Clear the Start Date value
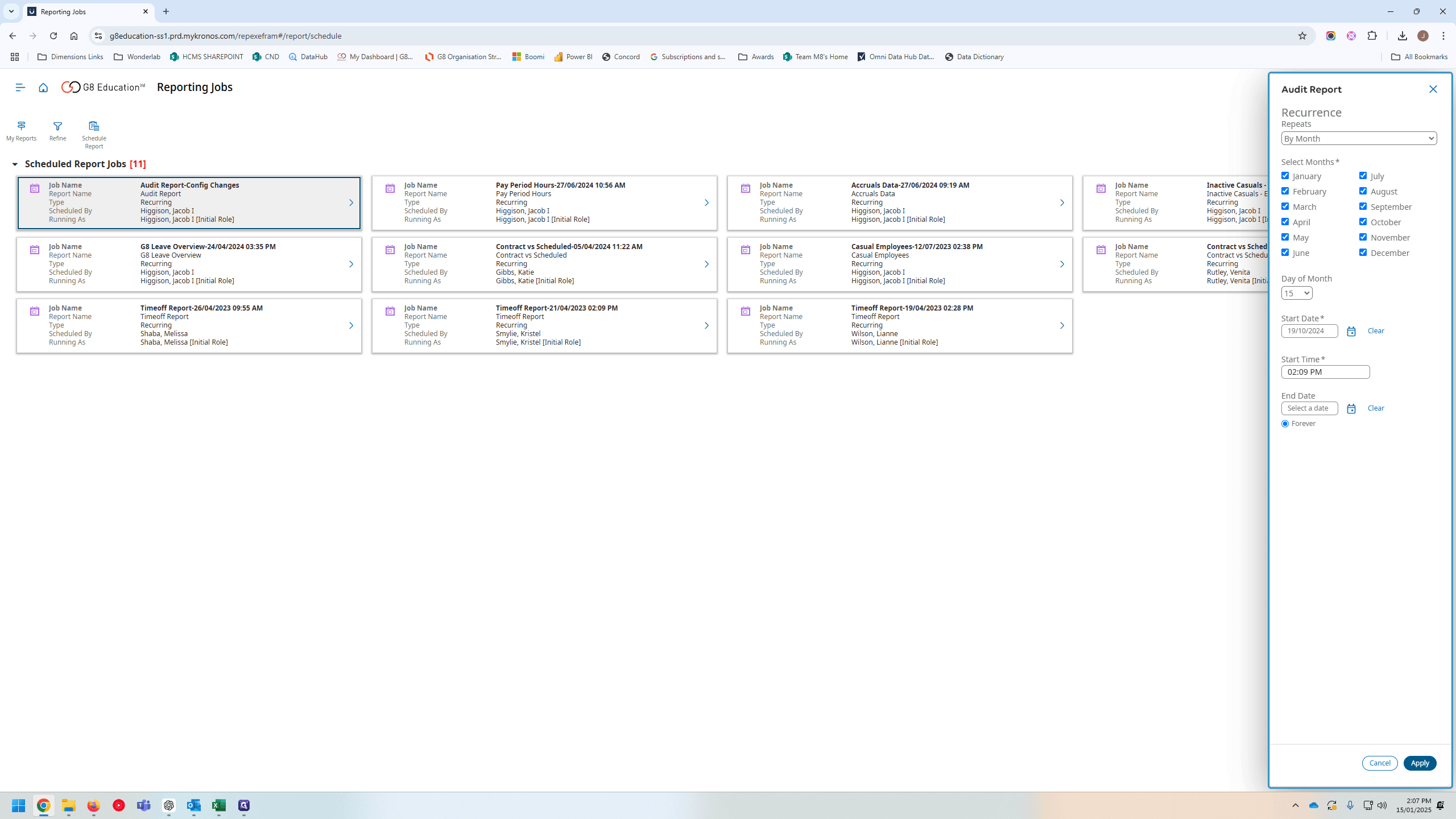Image resolution: width=1456 pixels, height=819 pixels. click(x=1376, y=330)
